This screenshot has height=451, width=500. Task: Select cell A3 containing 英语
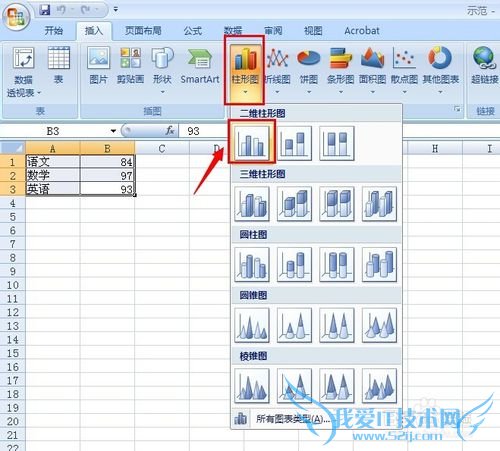pyautogui.click(x=53, y=189)
